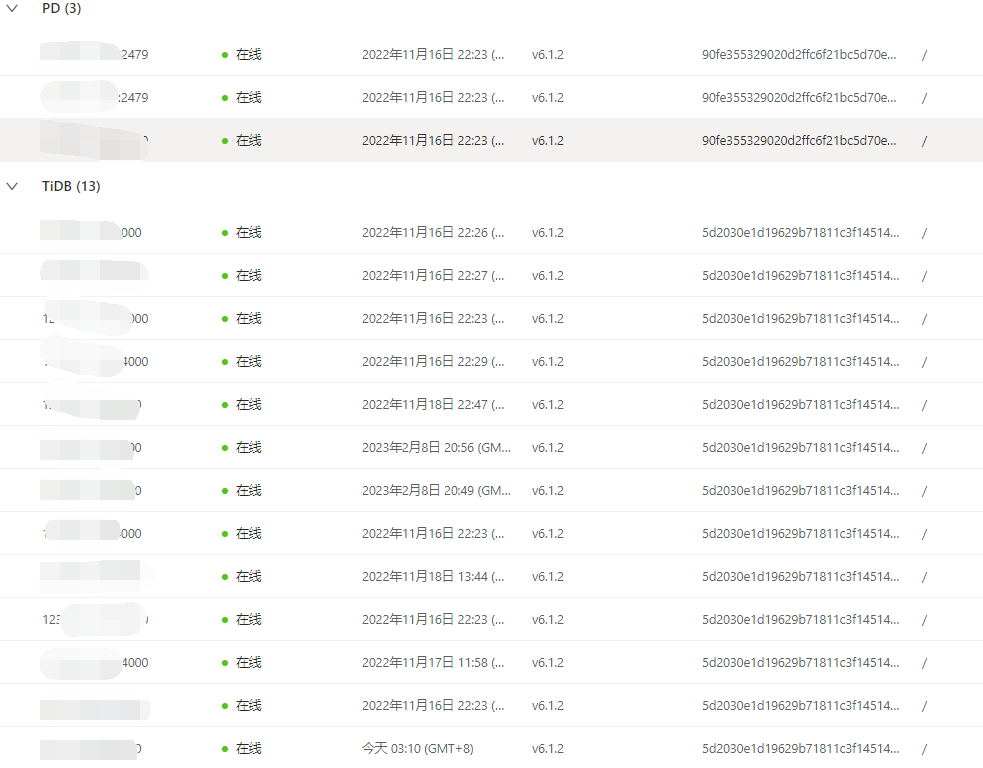
Task: Select start time 2022年11月16日 22:29
Action: (x=433, y=362)
